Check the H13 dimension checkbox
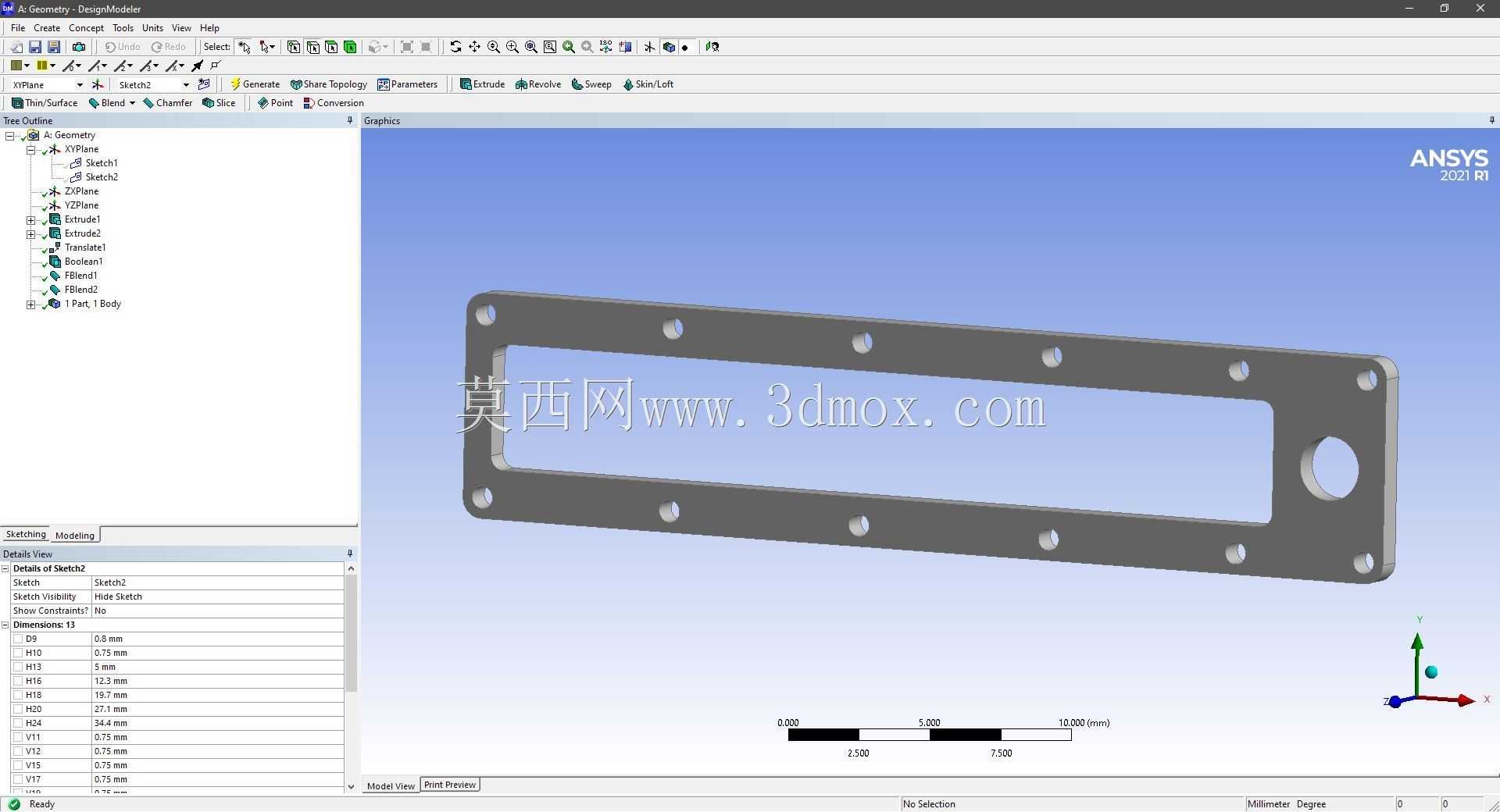The height and width of the screenshot is (812, 1500). click(x=18, y=667)
